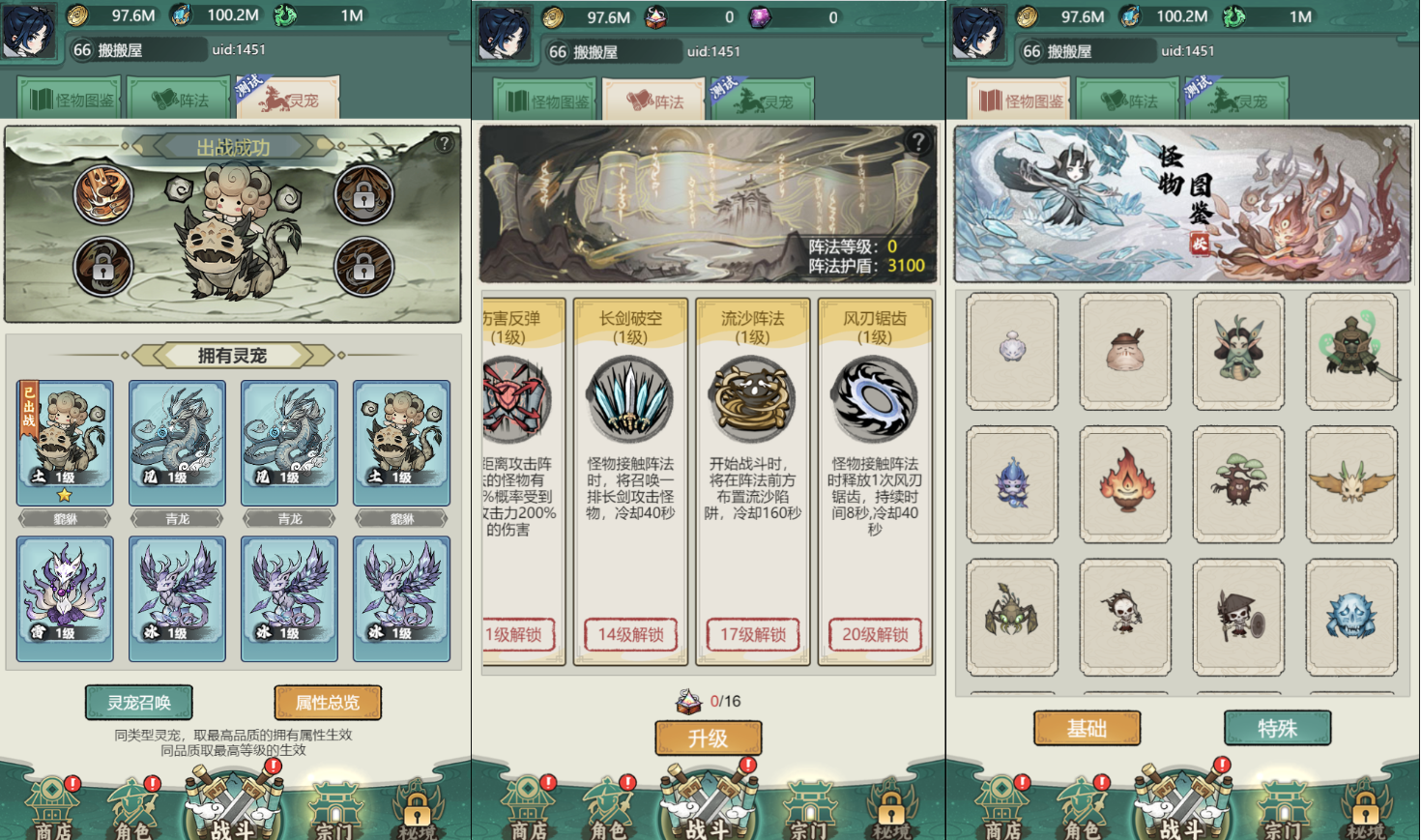This screenshot has width=1421, height=840.
Task: Select the 特殊 category button
Action: [x=1277, y=728]
